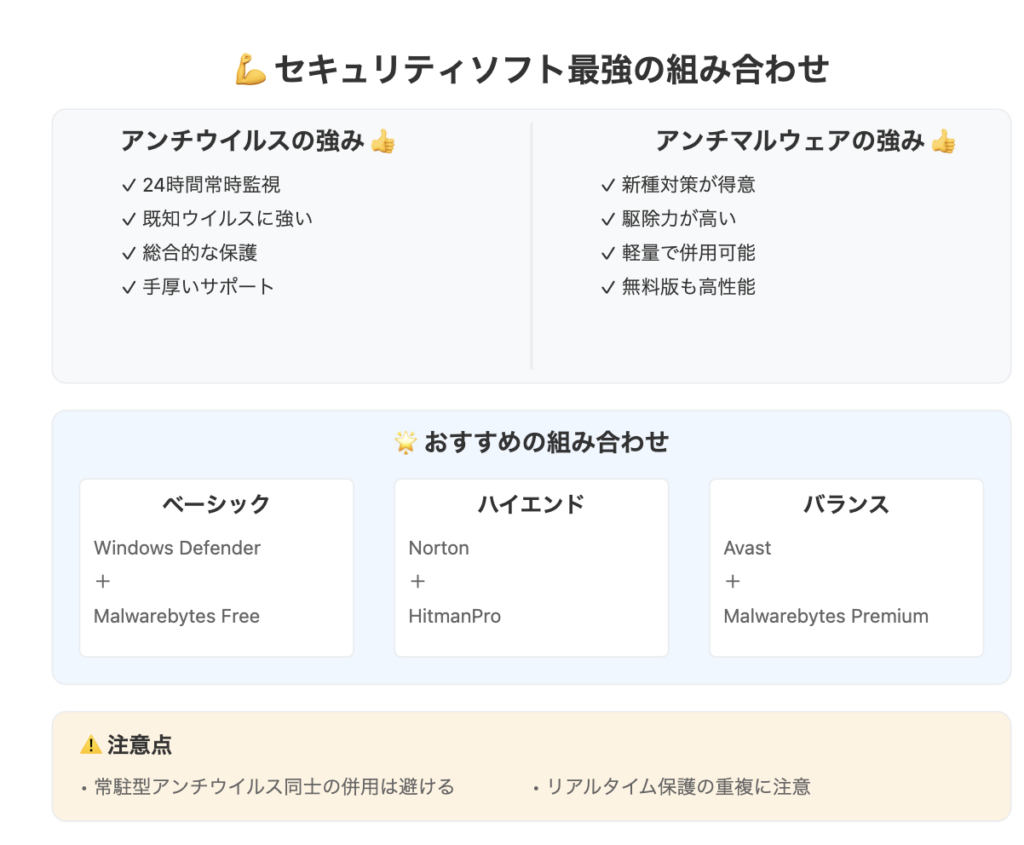The image size is (1024, 845).
Task: Click the text 24時間常時監視
Action: [212, 185]
